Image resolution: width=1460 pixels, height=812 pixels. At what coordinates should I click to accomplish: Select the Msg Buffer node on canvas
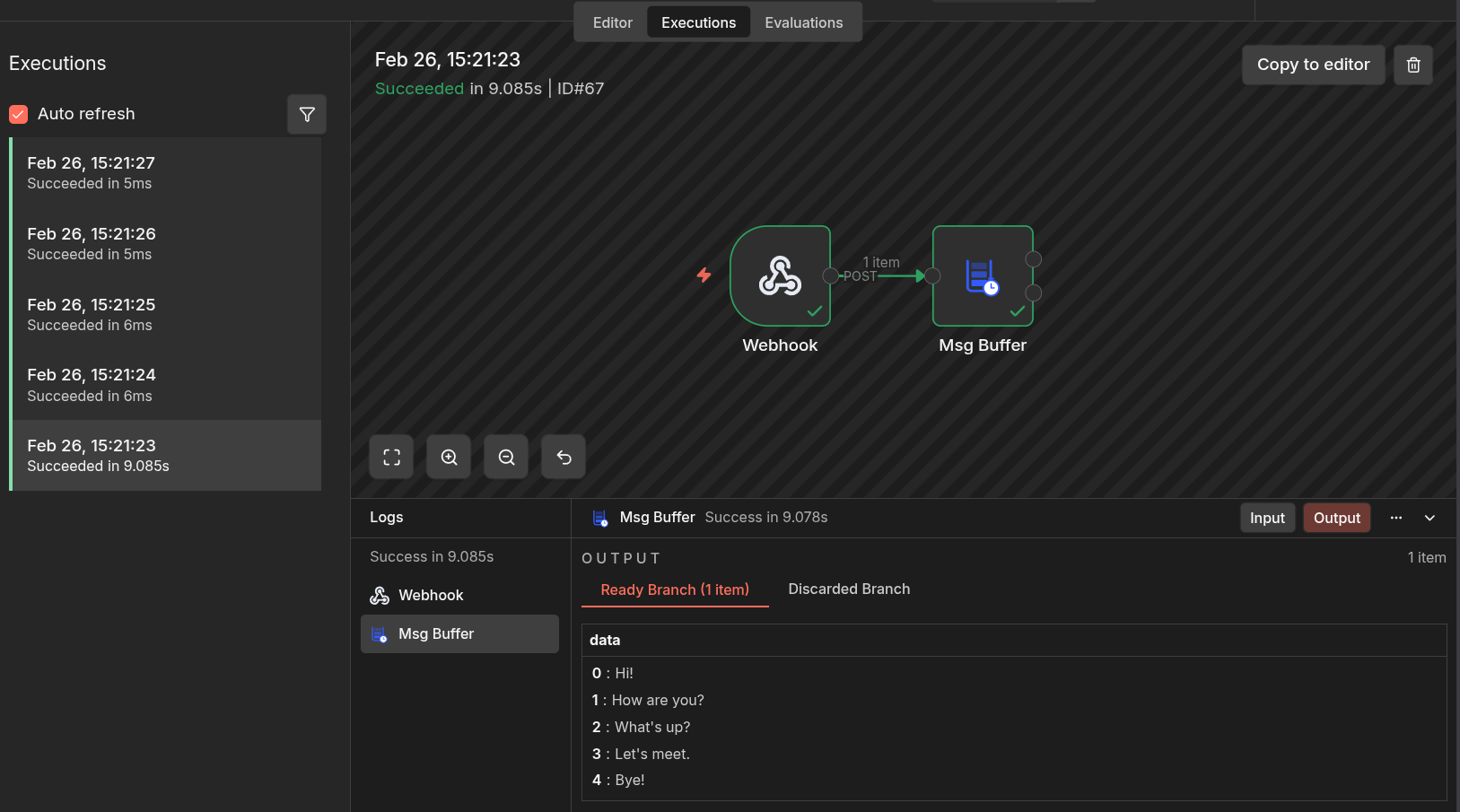983,275
